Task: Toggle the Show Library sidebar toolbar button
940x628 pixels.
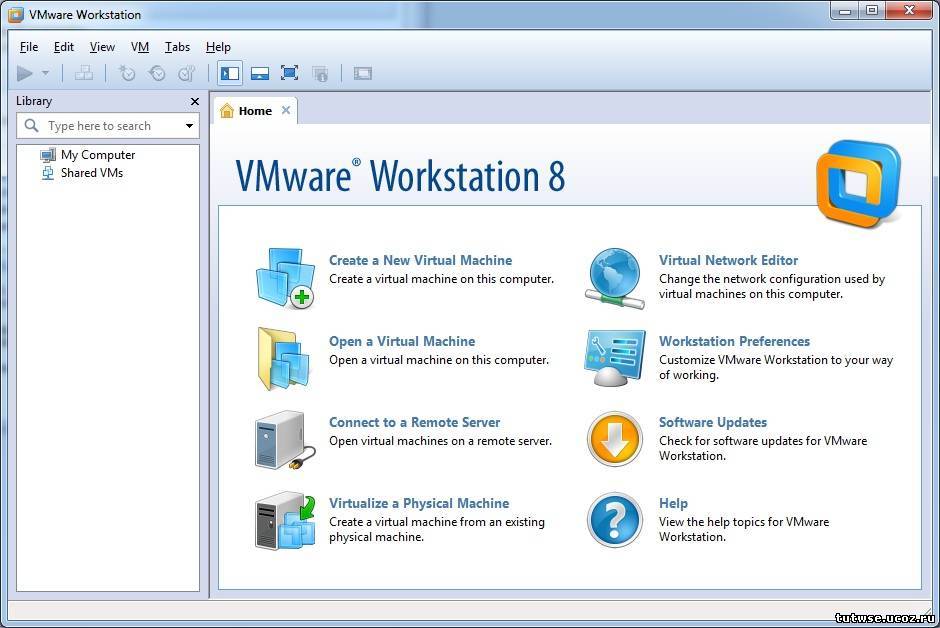Action: click(x=230, y=74)
